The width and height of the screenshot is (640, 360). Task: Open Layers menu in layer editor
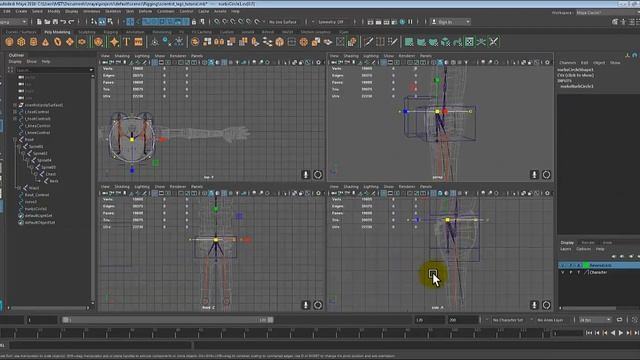pos(565,249)
